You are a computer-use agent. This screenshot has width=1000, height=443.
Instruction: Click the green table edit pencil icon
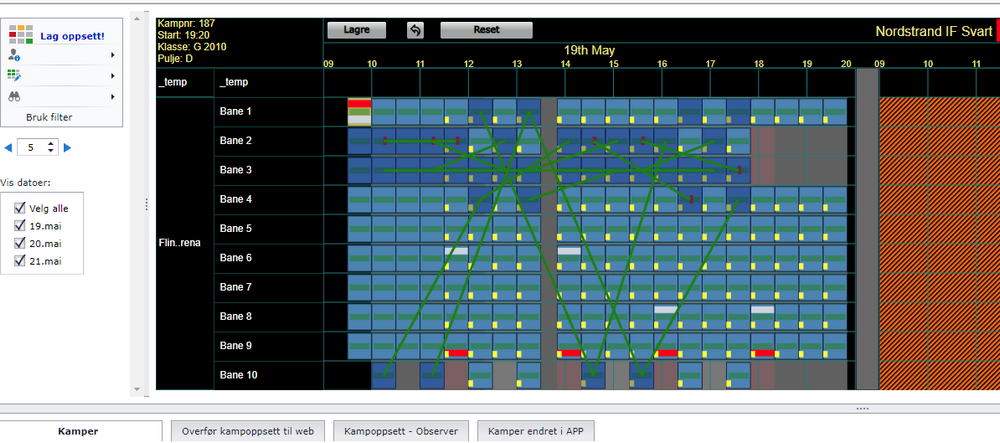[14, 76]
